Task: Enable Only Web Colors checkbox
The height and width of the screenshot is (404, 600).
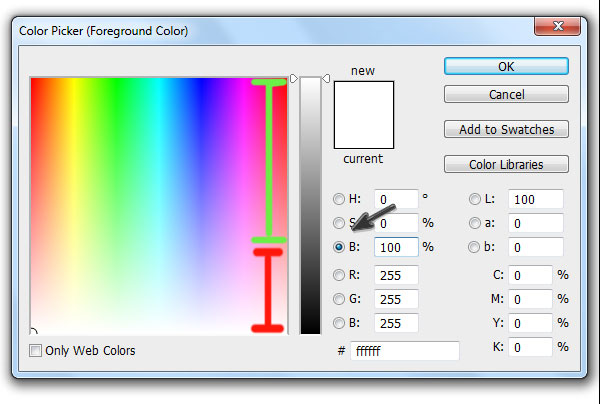Action: [x=35, y=350]
